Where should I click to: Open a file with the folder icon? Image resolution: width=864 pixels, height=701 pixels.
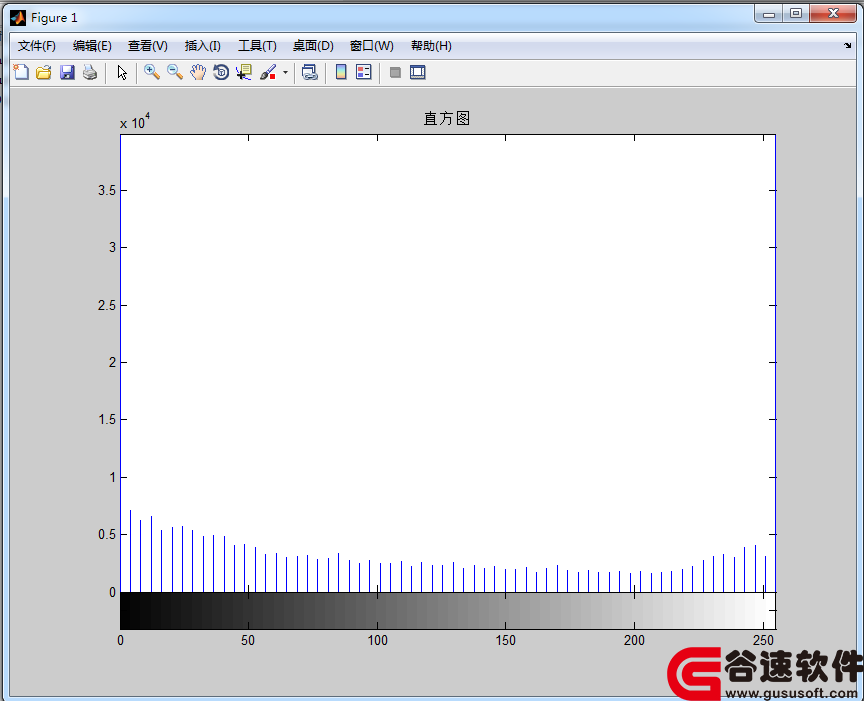(44, 72)
